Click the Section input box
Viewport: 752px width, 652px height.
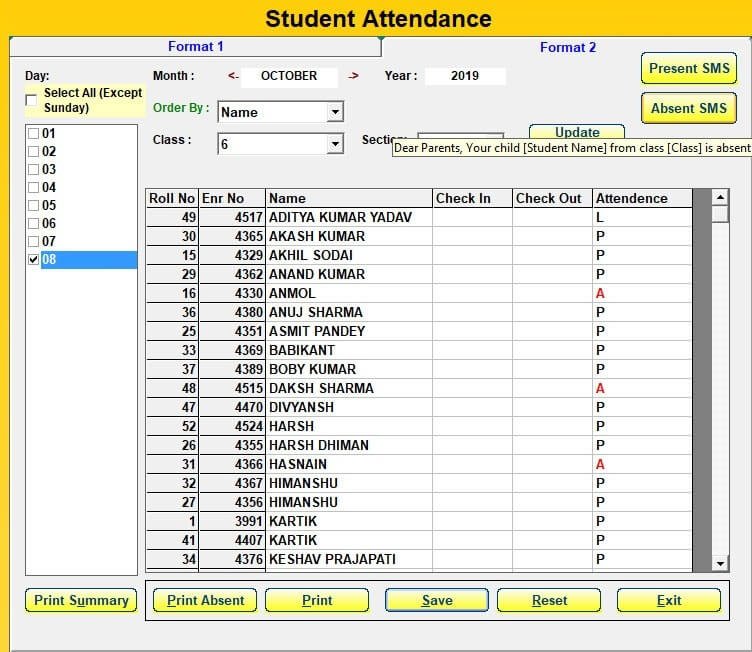pyautogui.click(x=460, y=137)
